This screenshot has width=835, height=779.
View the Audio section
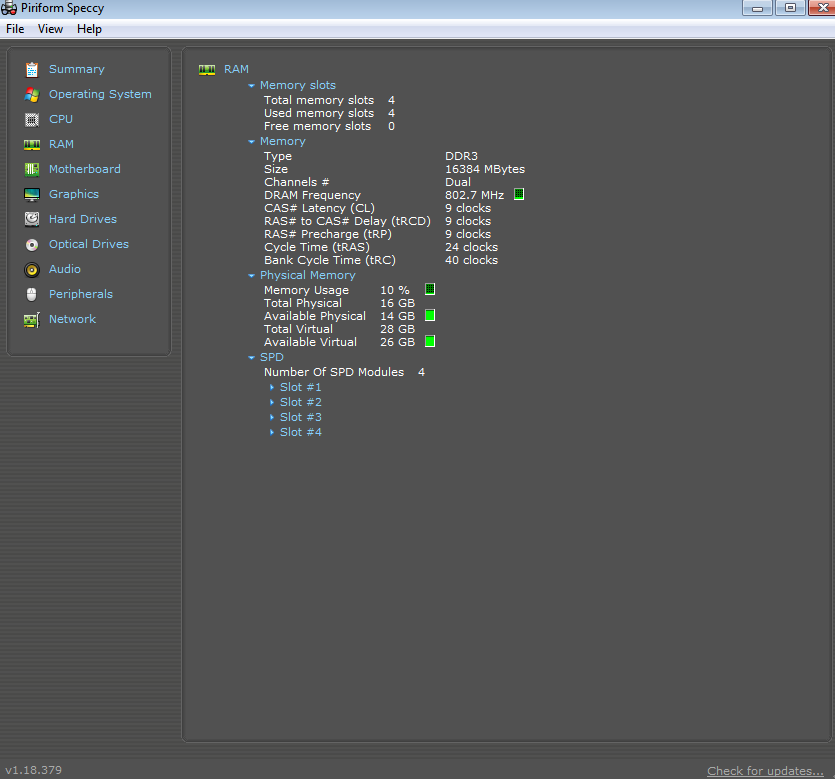[x=65, y=269]
